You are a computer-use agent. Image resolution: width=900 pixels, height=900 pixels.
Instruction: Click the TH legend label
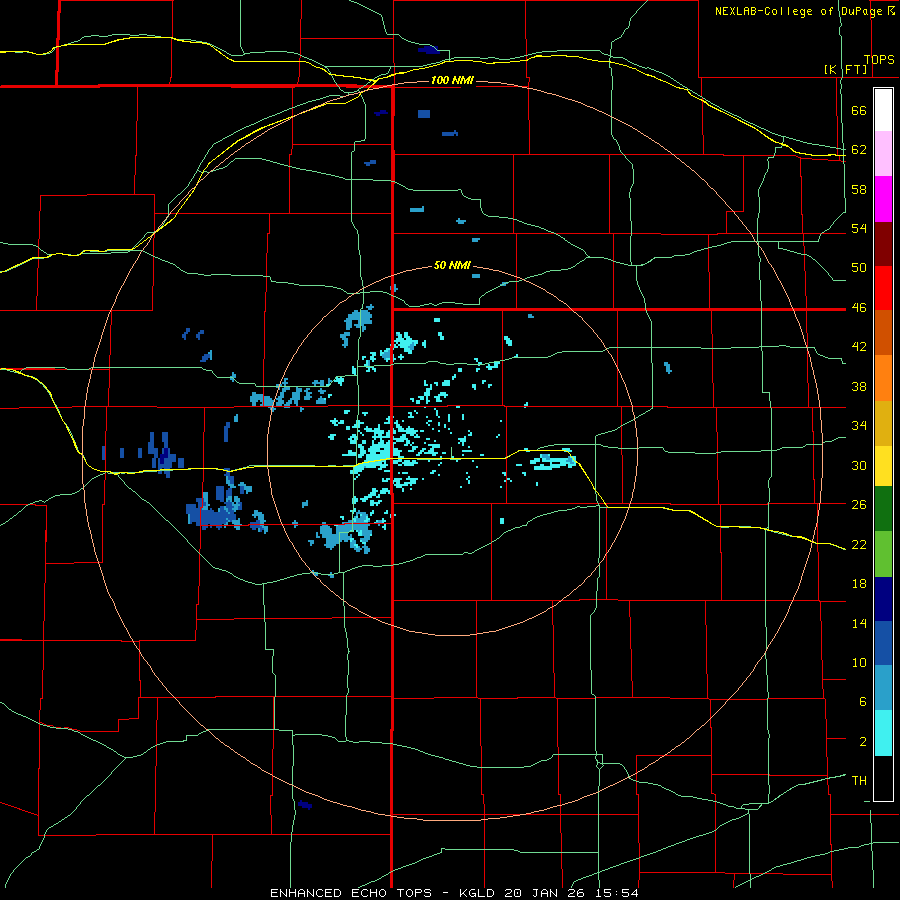pyautogui.click(x=859, y=781)
